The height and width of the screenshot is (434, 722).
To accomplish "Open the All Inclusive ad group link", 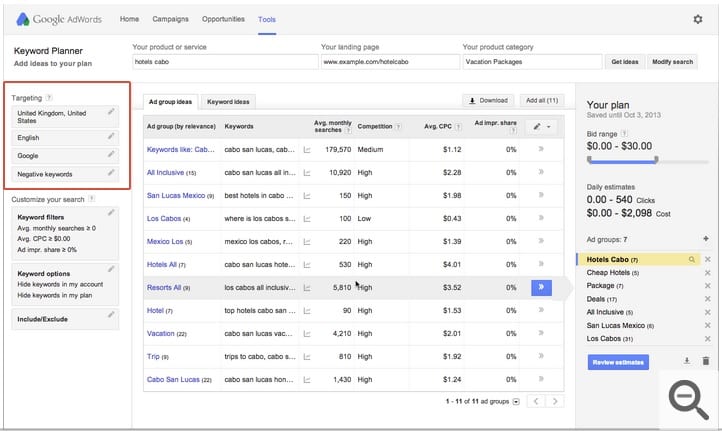I will (x=165, y=173).
